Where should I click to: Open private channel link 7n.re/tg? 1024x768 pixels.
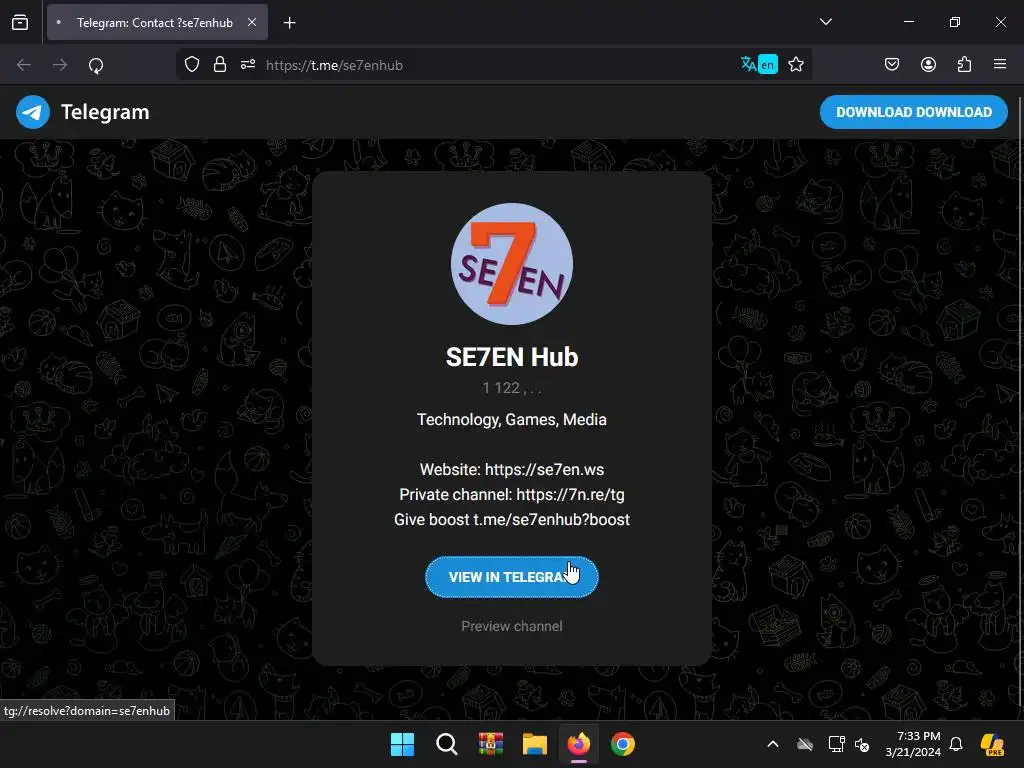click(570, 494)
